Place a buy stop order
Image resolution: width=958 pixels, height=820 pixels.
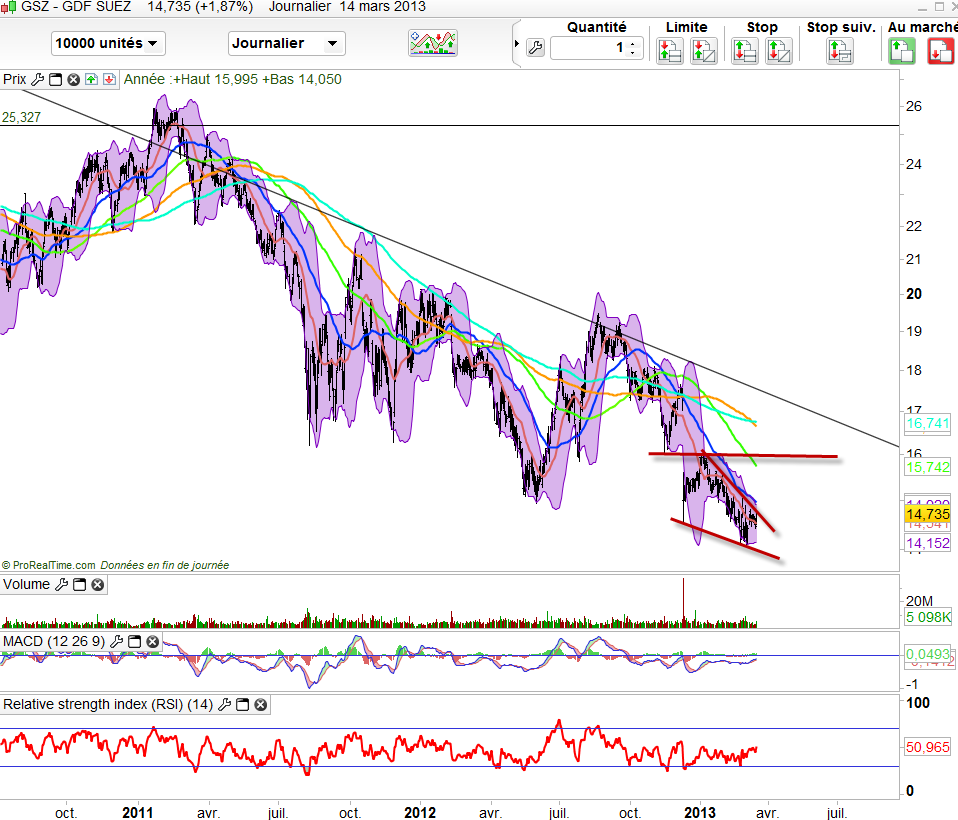(745, 50)
